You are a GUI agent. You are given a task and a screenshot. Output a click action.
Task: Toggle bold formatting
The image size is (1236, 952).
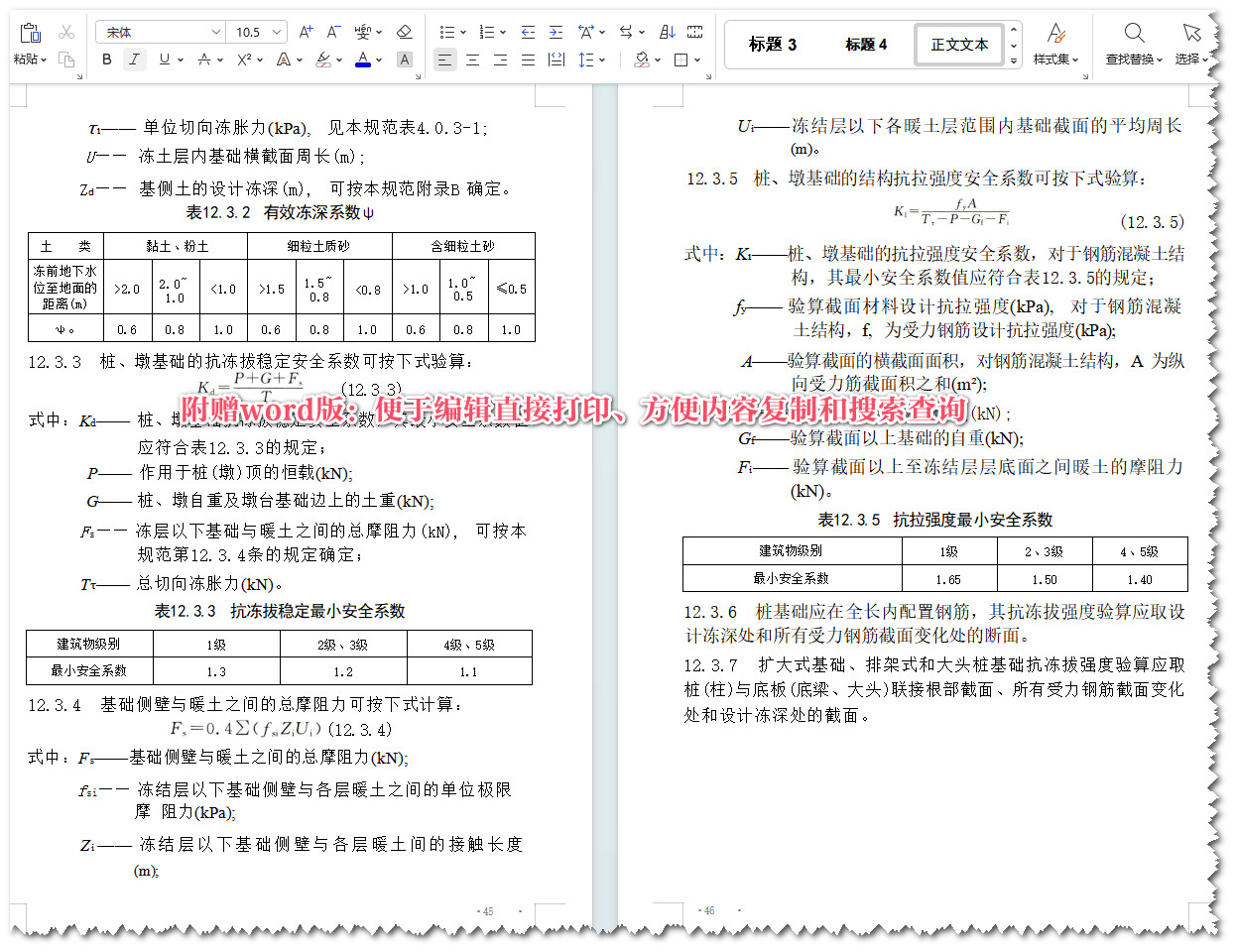(107, 59)
